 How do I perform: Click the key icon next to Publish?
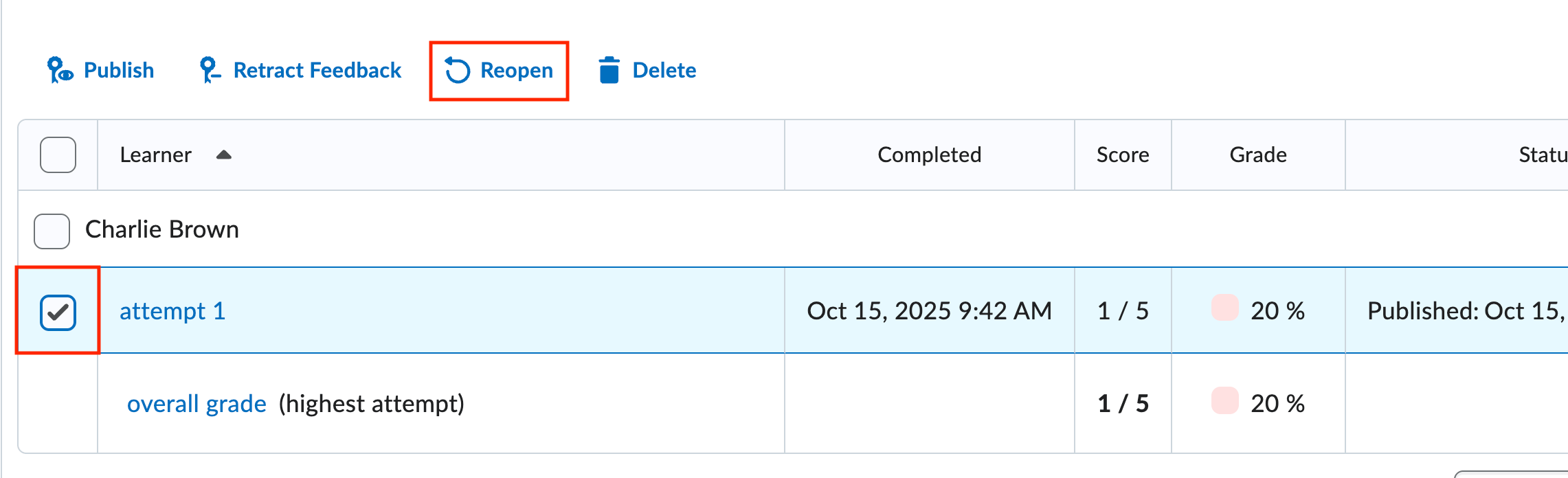pos(58,69)
